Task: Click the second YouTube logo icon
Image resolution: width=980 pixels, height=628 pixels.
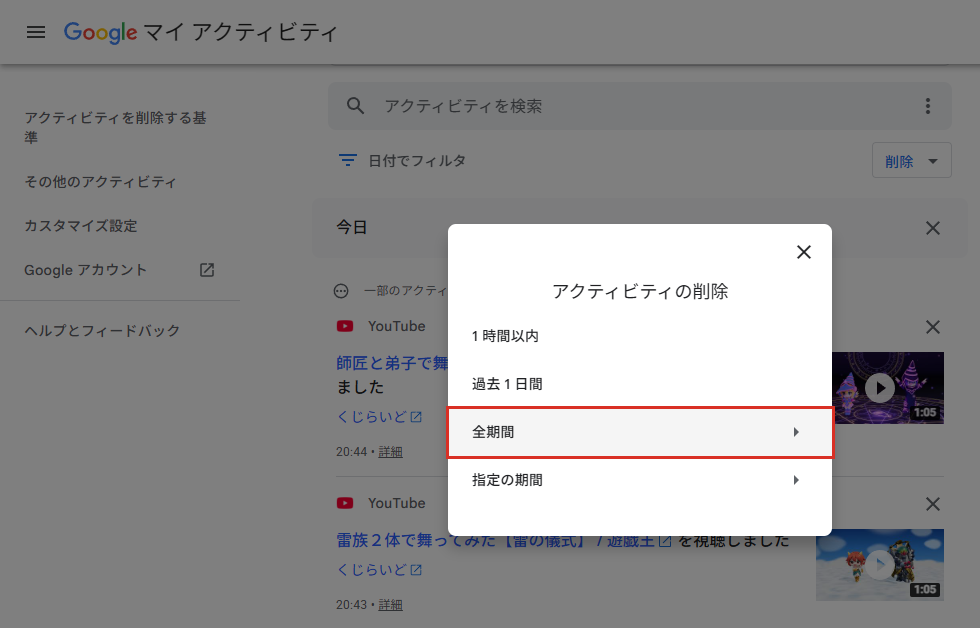Action: pos(345,503)
